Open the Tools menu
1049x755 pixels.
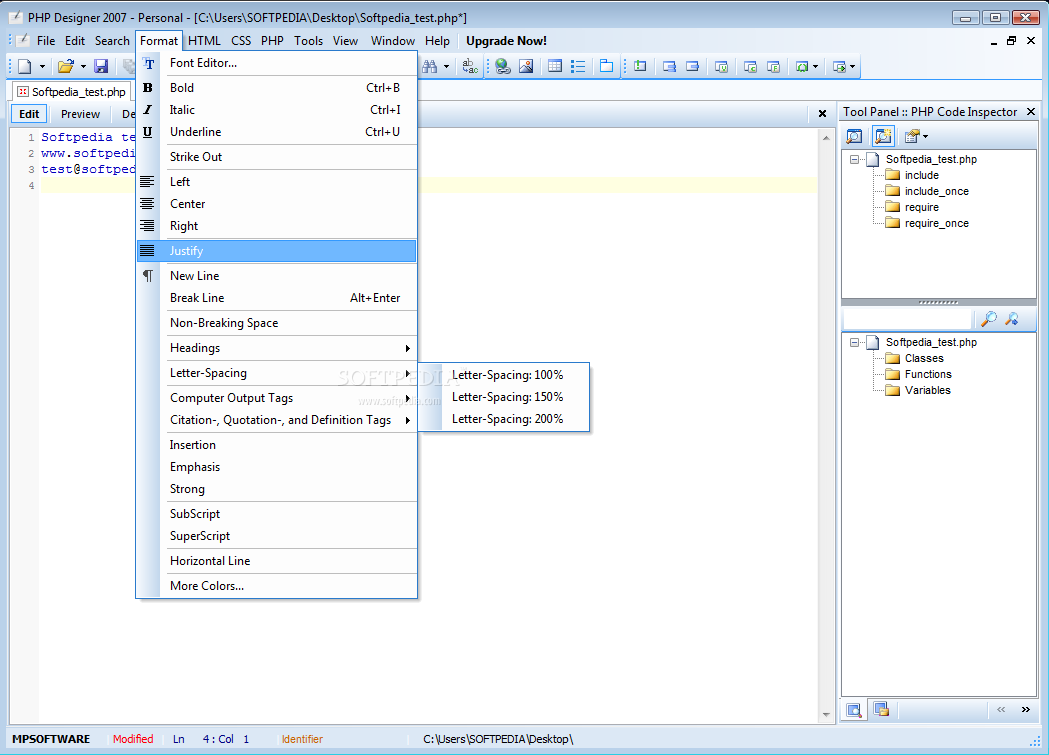(x=308, y=41)
